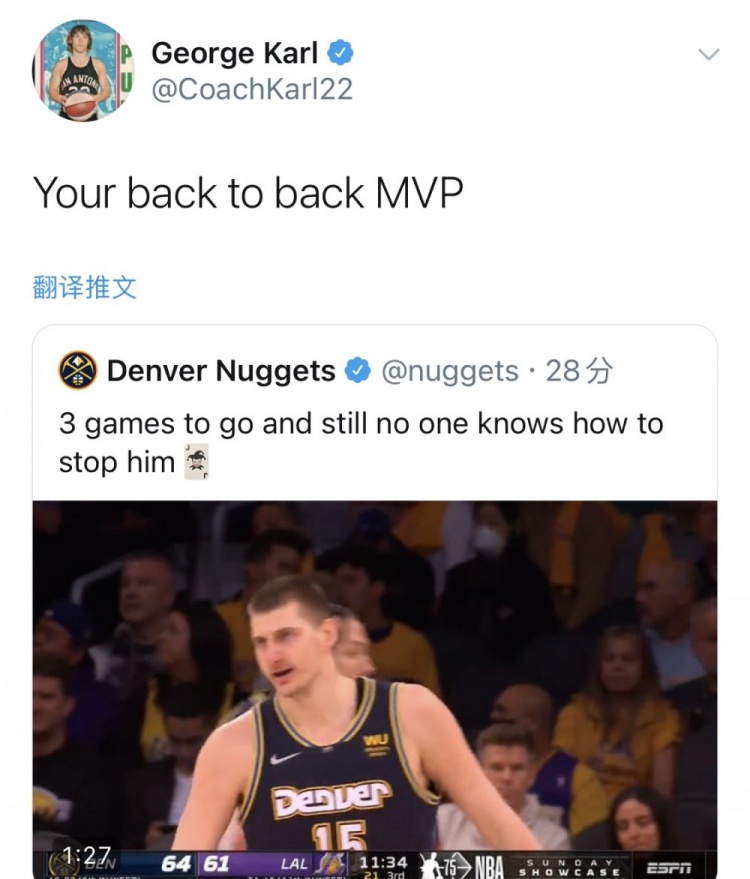The width and height of the screenshot is (750, 879).
Task: Expand the tweet options chevron
Action: (709, 54)
